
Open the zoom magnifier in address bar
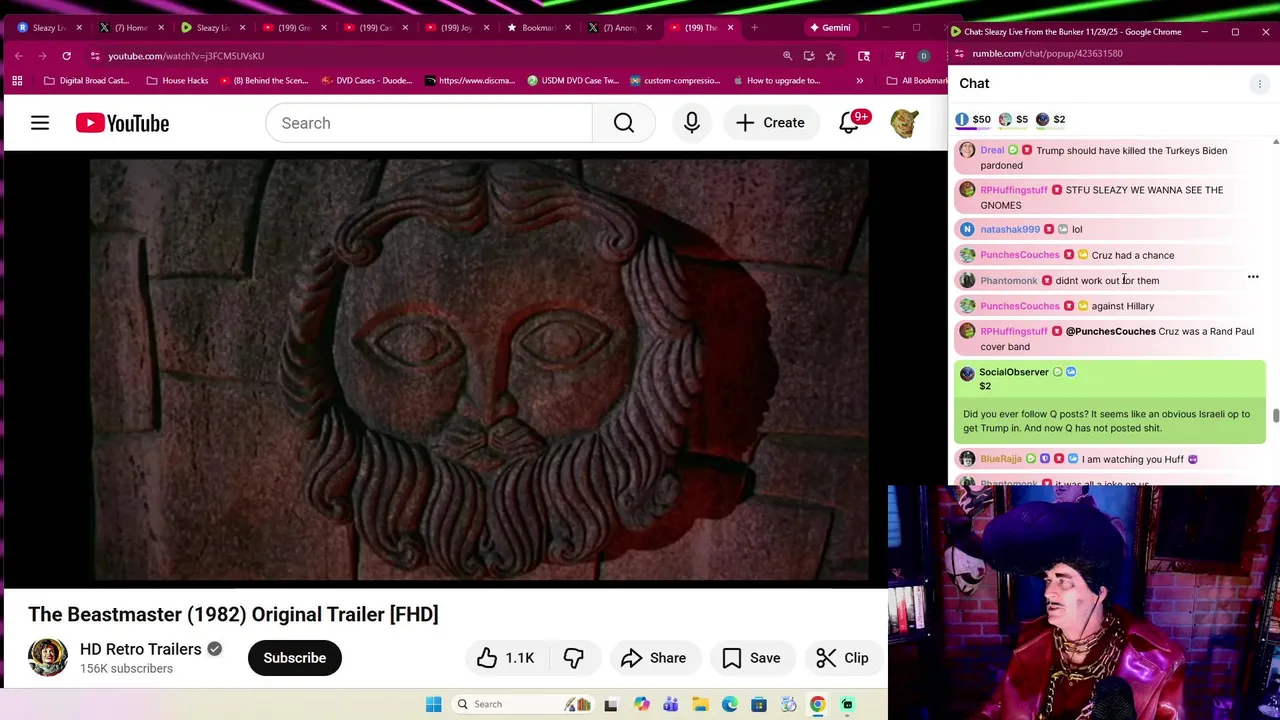[787, 56]
